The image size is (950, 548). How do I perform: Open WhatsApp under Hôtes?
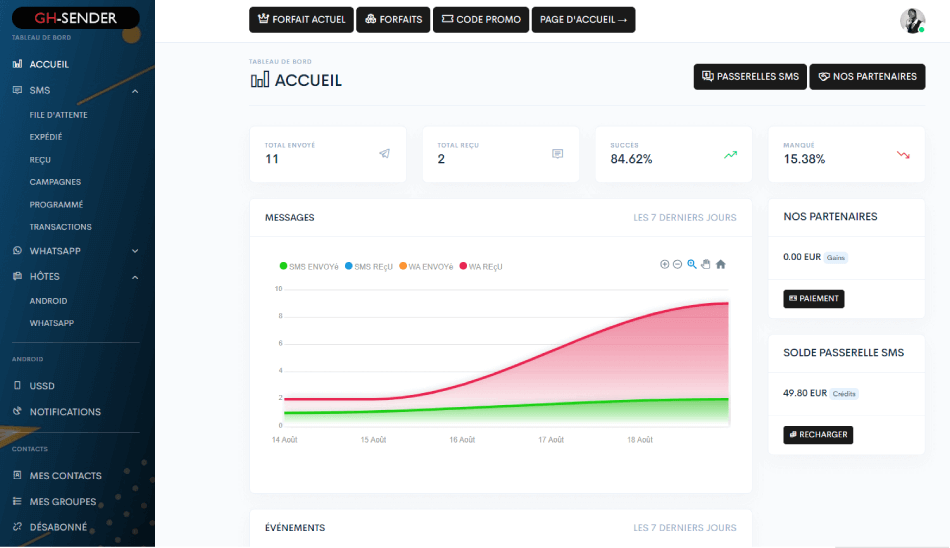[x=51, y=323]
